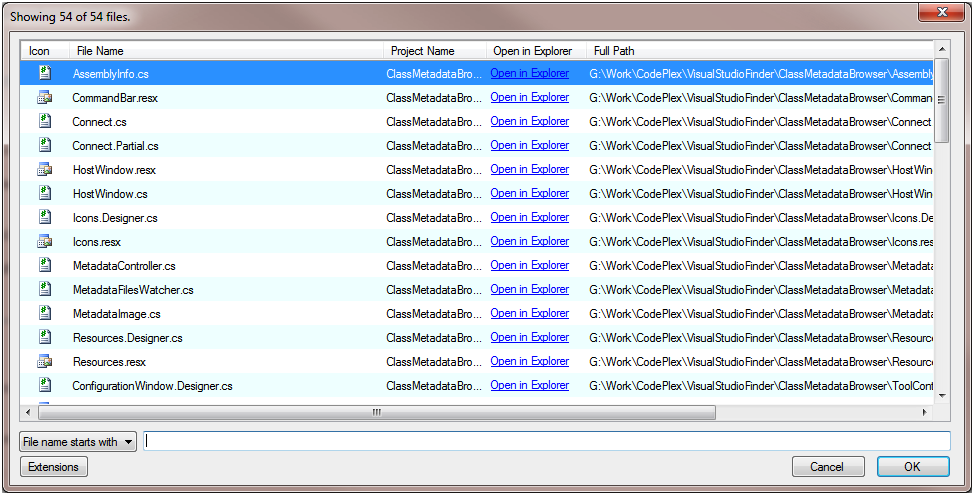Click Open in Explorer for Connect.Partial.cs
Image resolution: width=973 pixels, height=495 pixels.
(529, 145)
